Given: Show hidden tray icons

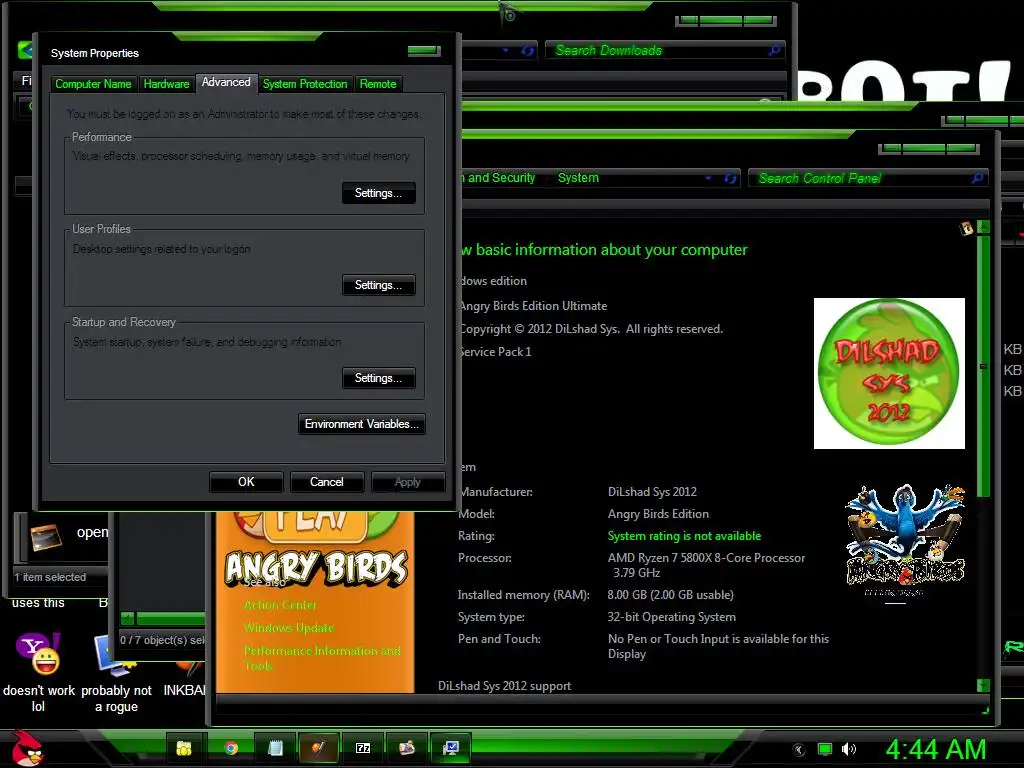Looking at the screenshot, I should pyautogui.click(x=799, y=750).
